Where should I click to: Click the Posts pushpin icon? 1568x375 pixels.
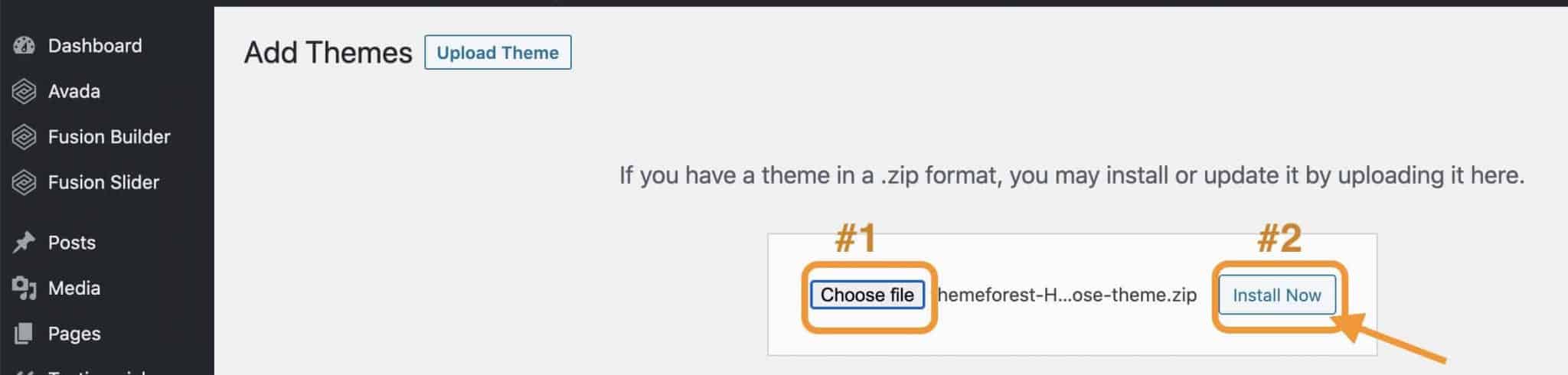tap(24, 243)
